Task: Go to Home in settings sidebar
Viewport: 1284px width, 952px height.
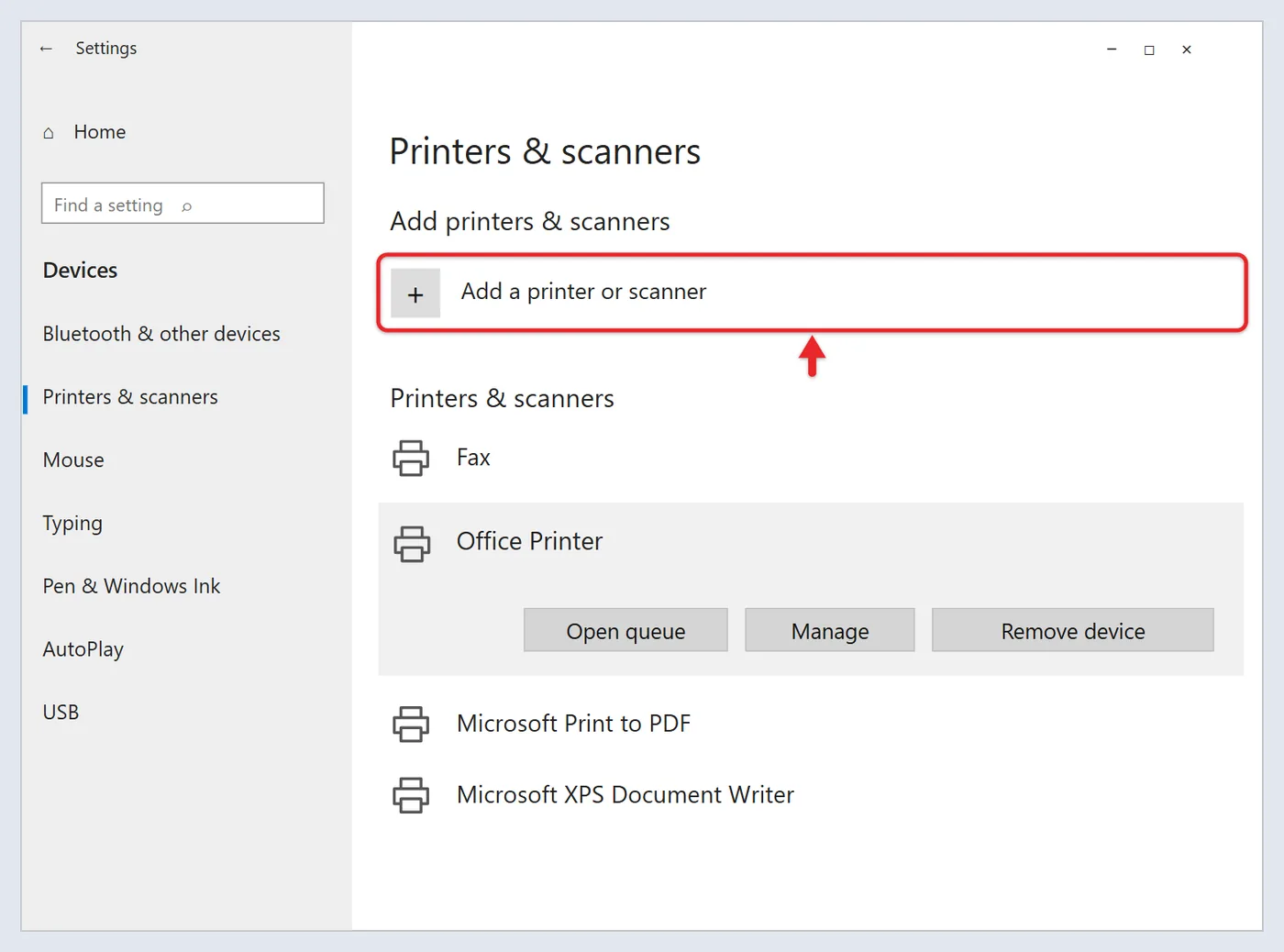Action: [100, 132]
